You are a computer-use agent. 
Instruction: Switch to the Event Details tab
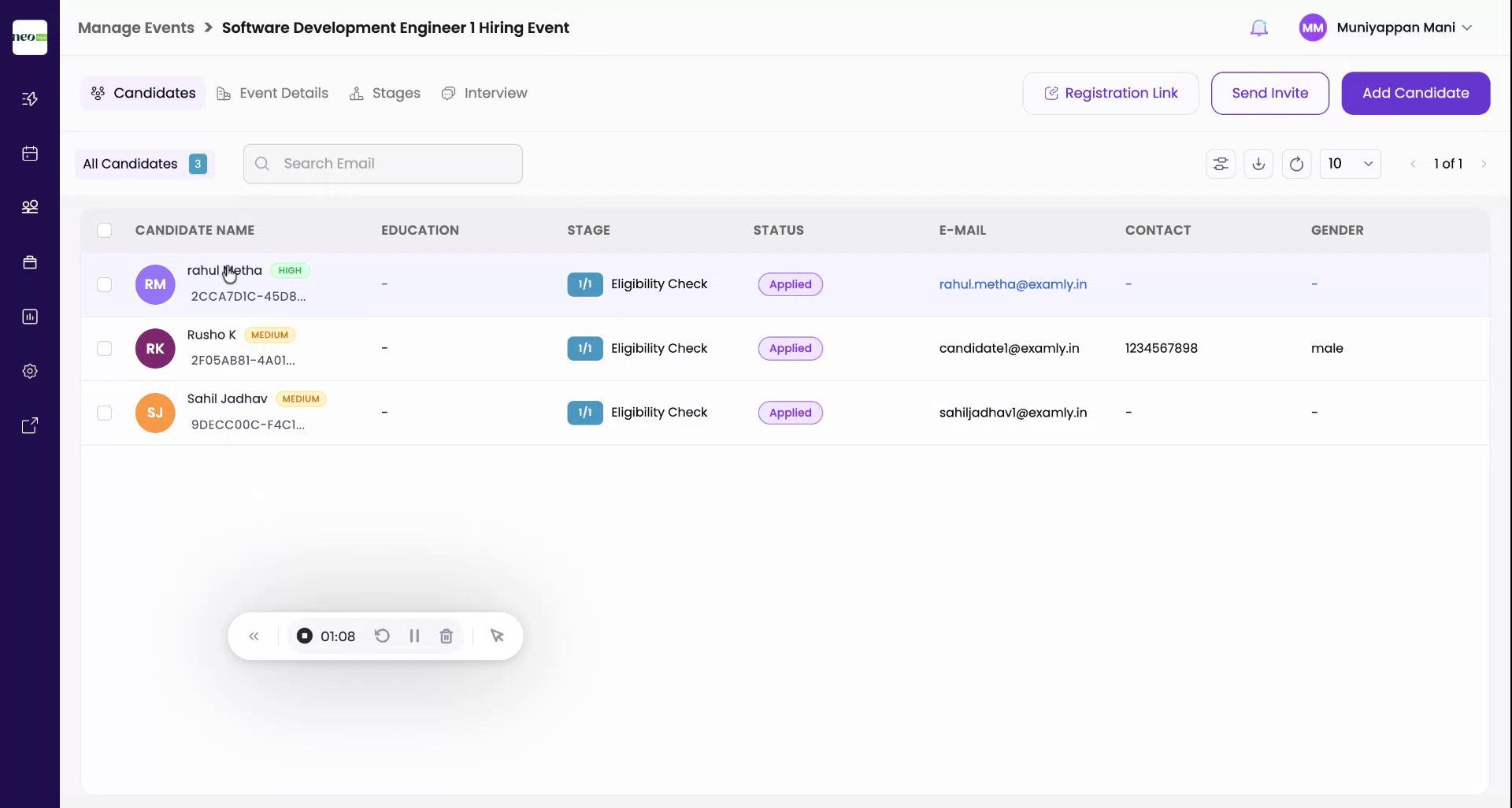click(x=272, y=93)
